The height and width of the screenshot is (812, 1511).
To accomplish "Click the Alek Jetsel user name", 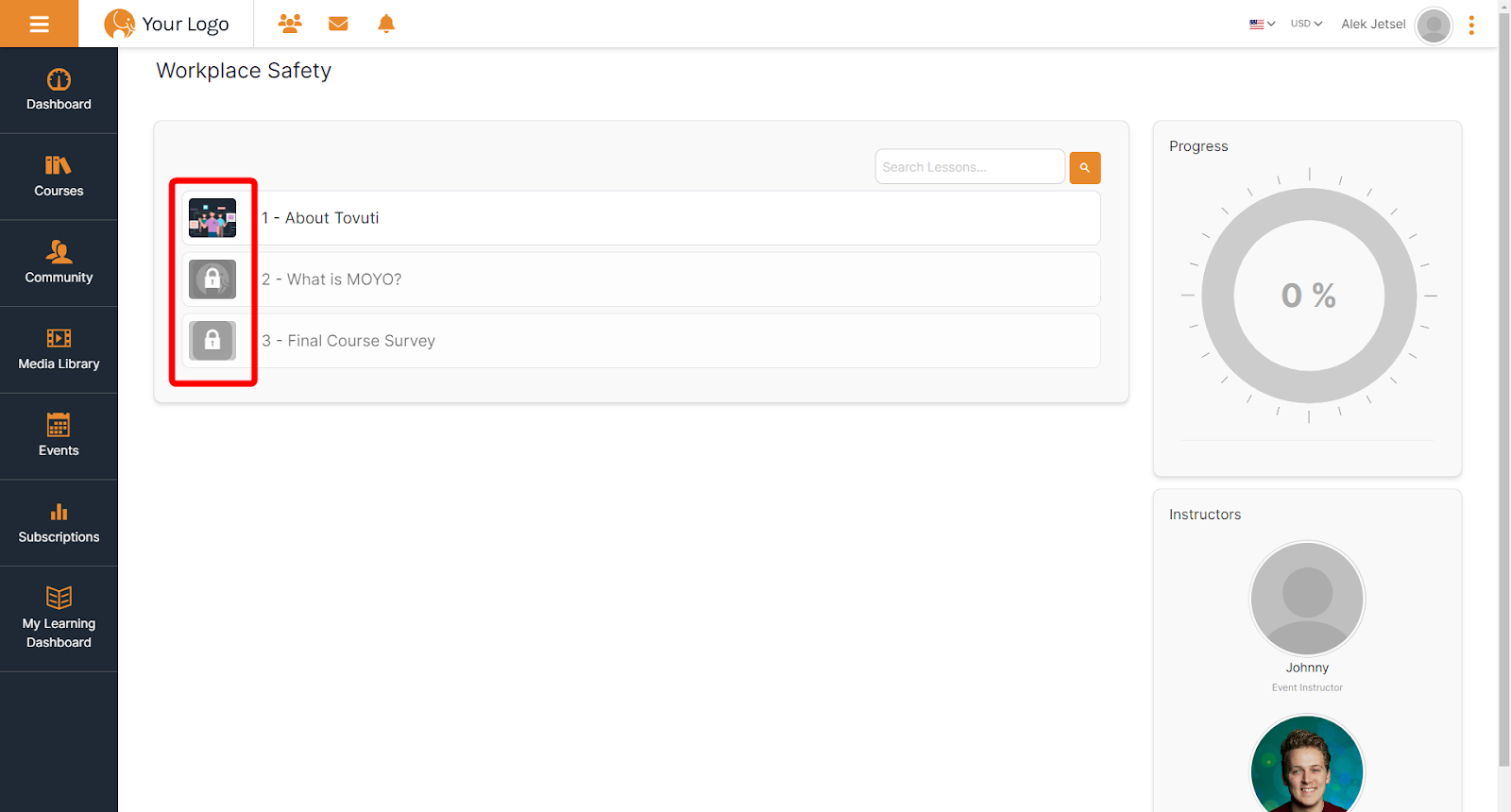I will (1373, 24).
